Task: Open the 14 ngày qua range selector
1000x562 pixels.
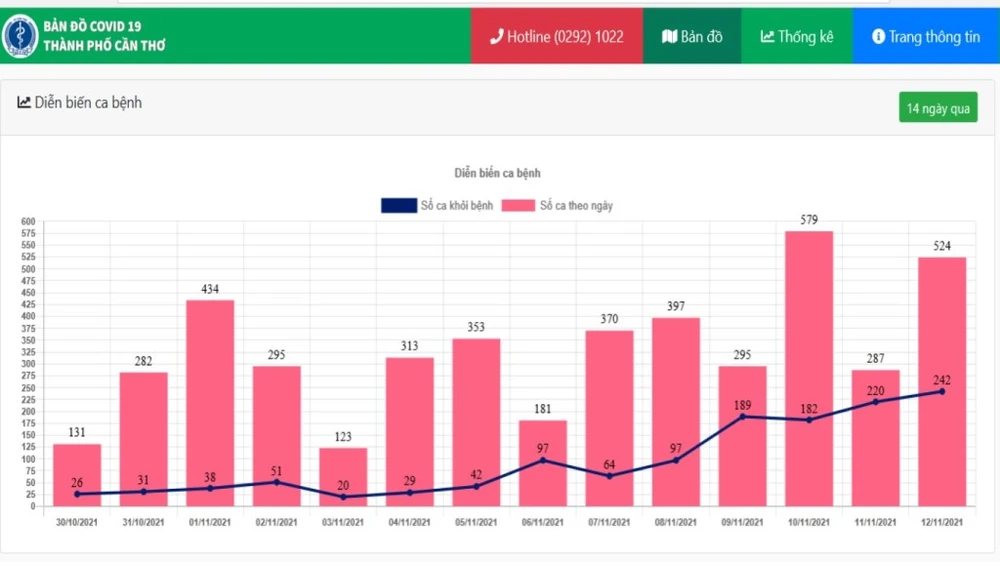Action: 937,108
